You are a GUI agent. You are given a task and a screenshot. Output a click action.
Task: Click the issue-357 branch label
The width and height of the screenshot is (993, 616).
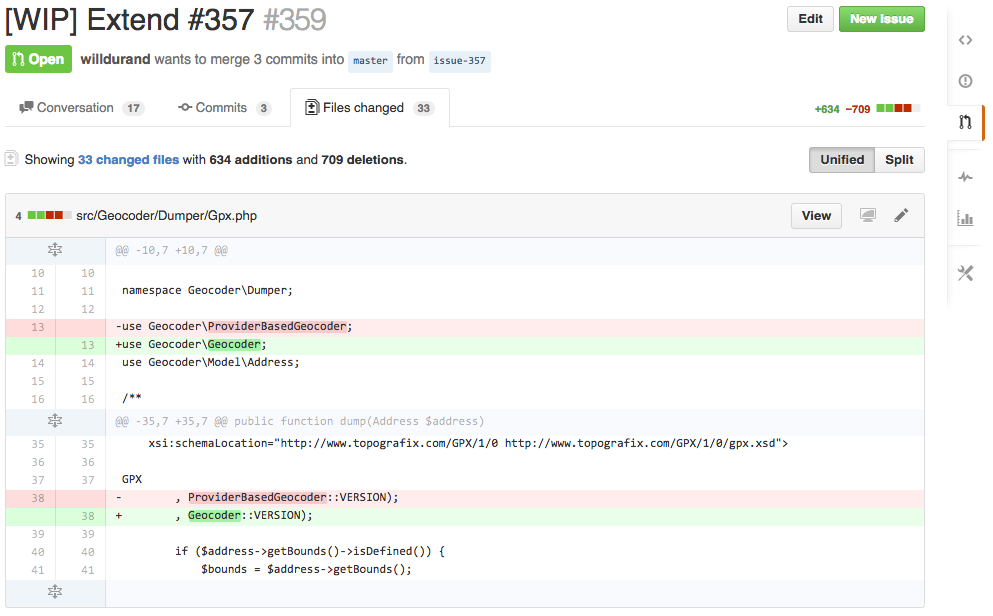[x=459, y=61]
